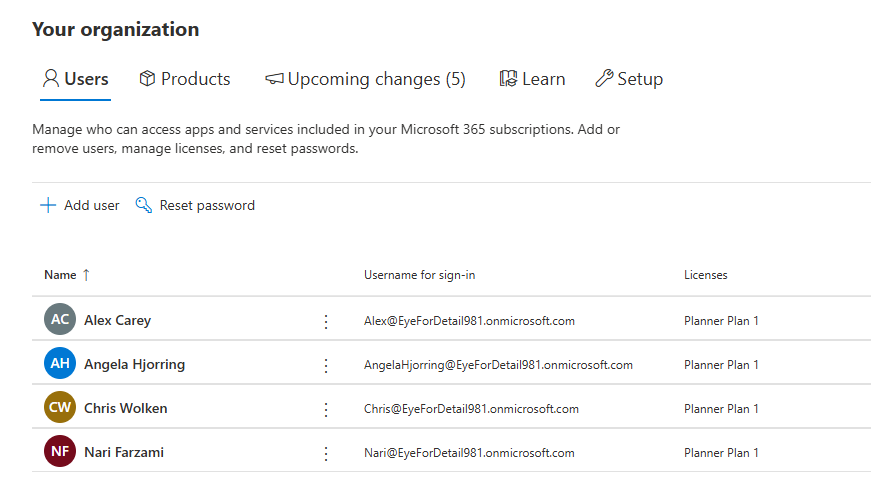This screenshot has width=871, height=498.
Task: Click the Username for sign-in column header
Action: tap(426, 275)
